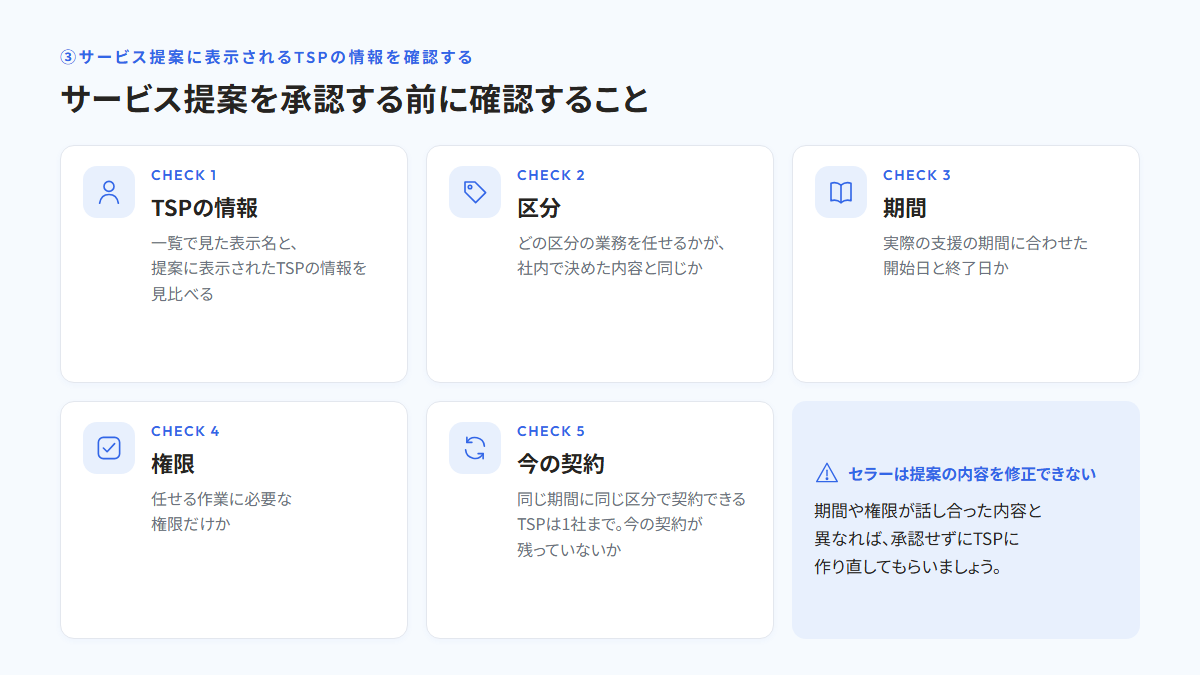
Task: Click the person icon in CHECK 1 card
Action: tap(109, 192)
